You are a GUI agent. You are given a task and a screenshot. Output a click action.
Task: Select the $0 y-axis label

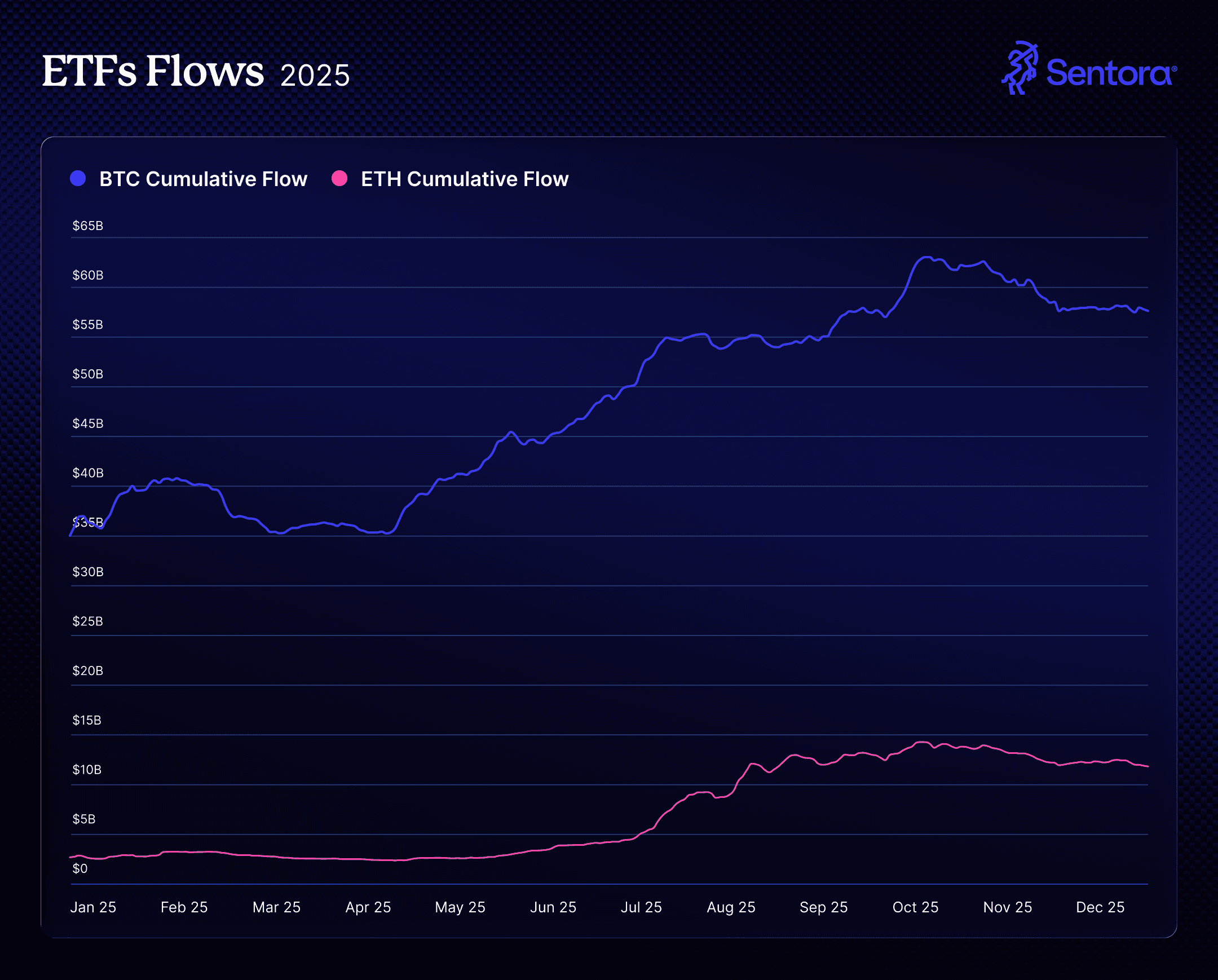pyautogui.click(x=80, y=869)
